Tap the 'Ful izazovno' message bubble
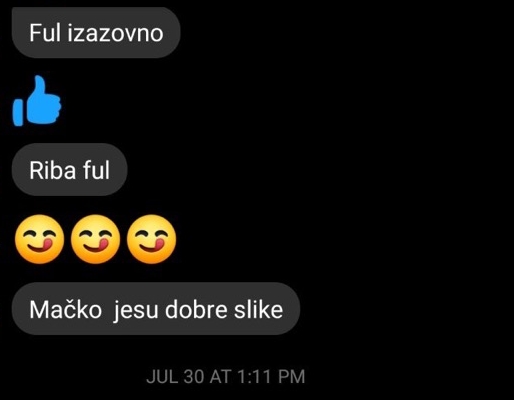Image resolution: width=514 pixels, height=400 pixels. coord(96,33)
